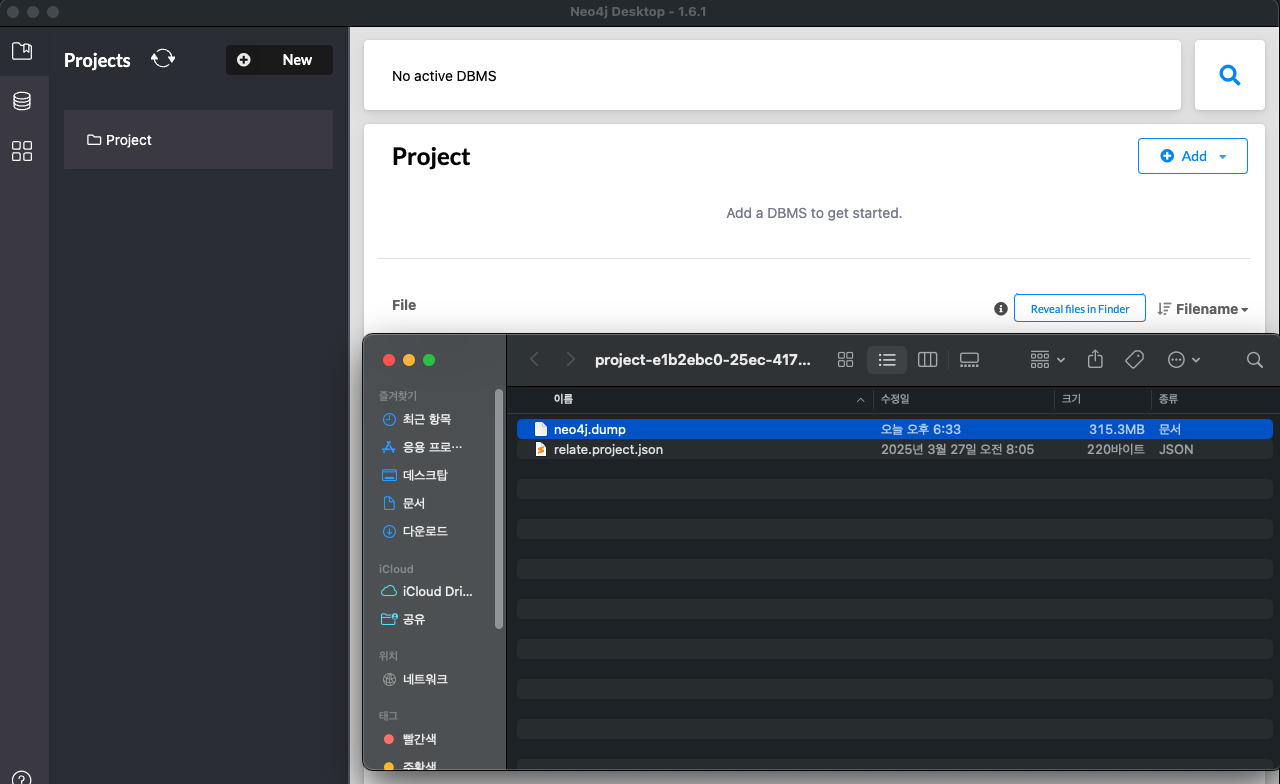Screen dimensions: 1280x784
Task: Switch Finder to gallery view
Action: coord(968,360)
